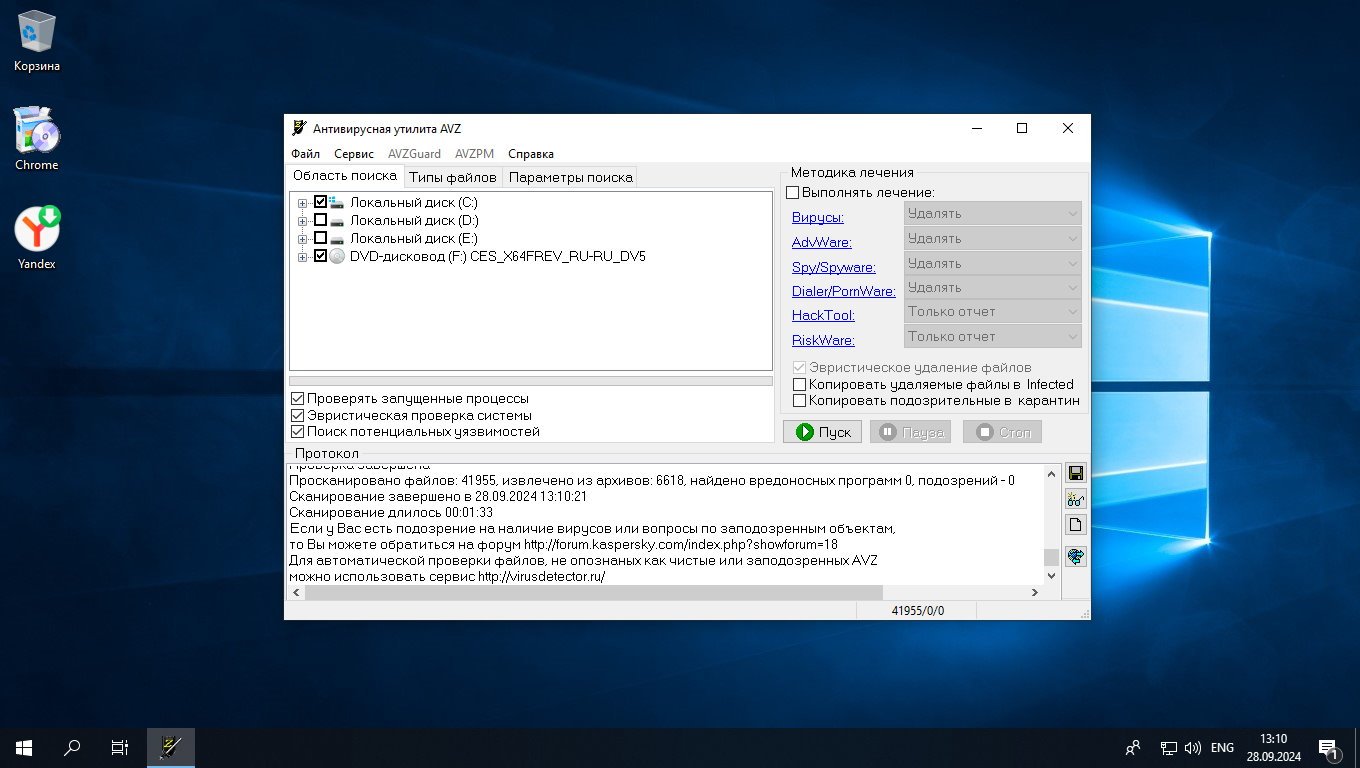Viewport: 1360px width, 768px height.
Task: Enable the 'Выполнять лечение' checkbox
Action: click(x=793, y=192)
